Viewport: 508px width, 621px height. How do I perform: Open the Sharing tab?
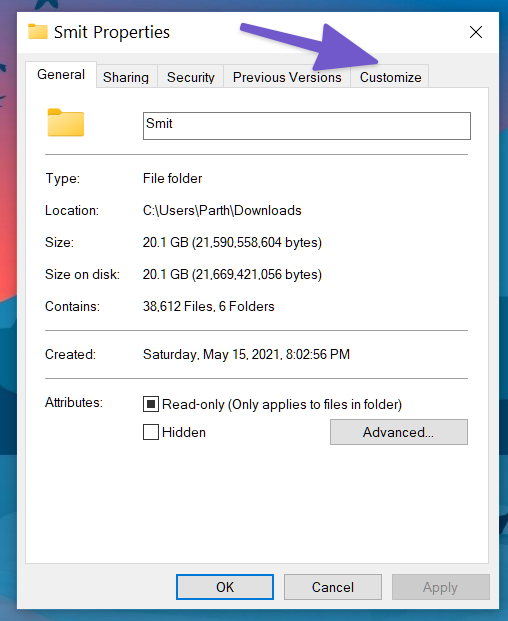click(x=126, y=77)
